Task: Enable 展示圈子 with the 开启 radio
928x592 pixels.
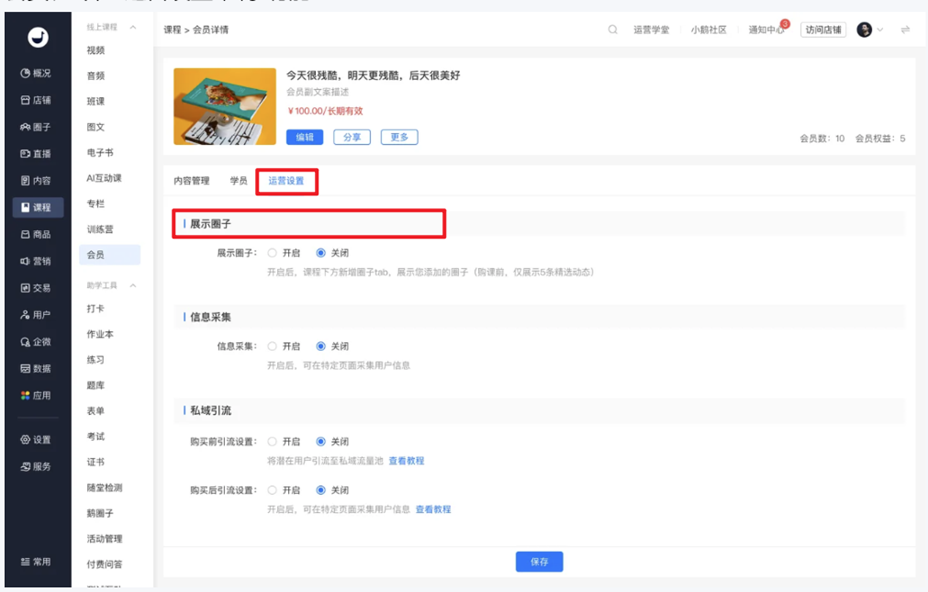Action: (x=272, y=253)
